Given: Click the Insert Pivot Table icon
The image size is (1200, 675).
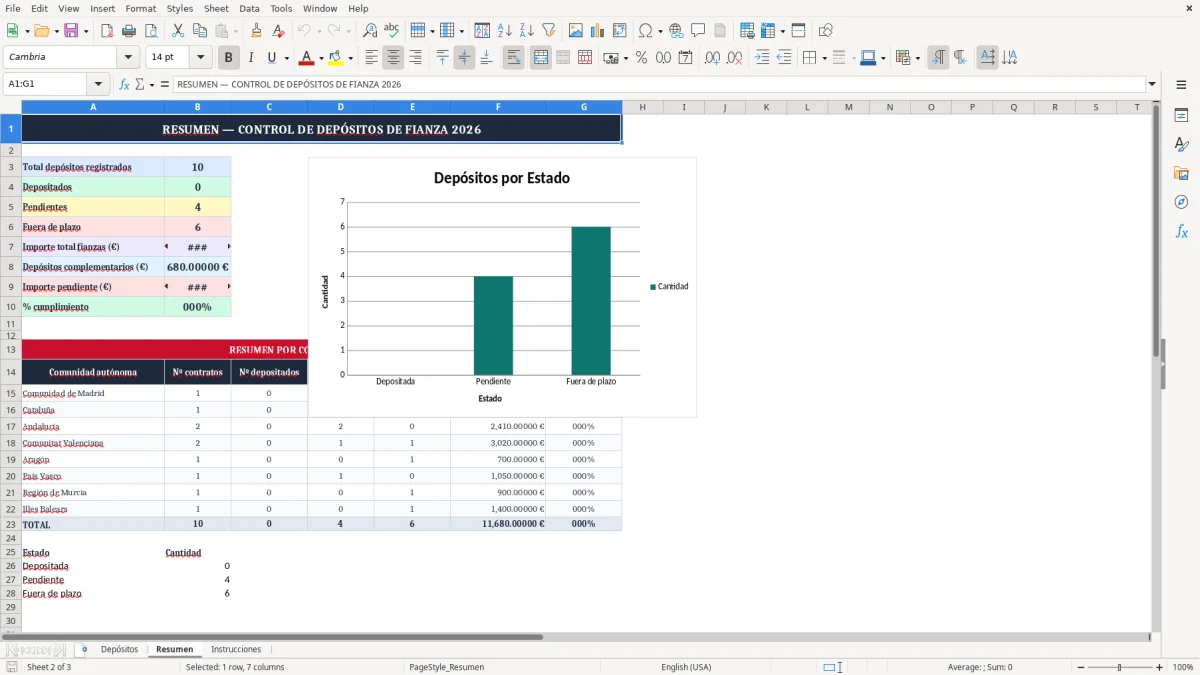Looking at the screenshot, I should click(620, 31).
